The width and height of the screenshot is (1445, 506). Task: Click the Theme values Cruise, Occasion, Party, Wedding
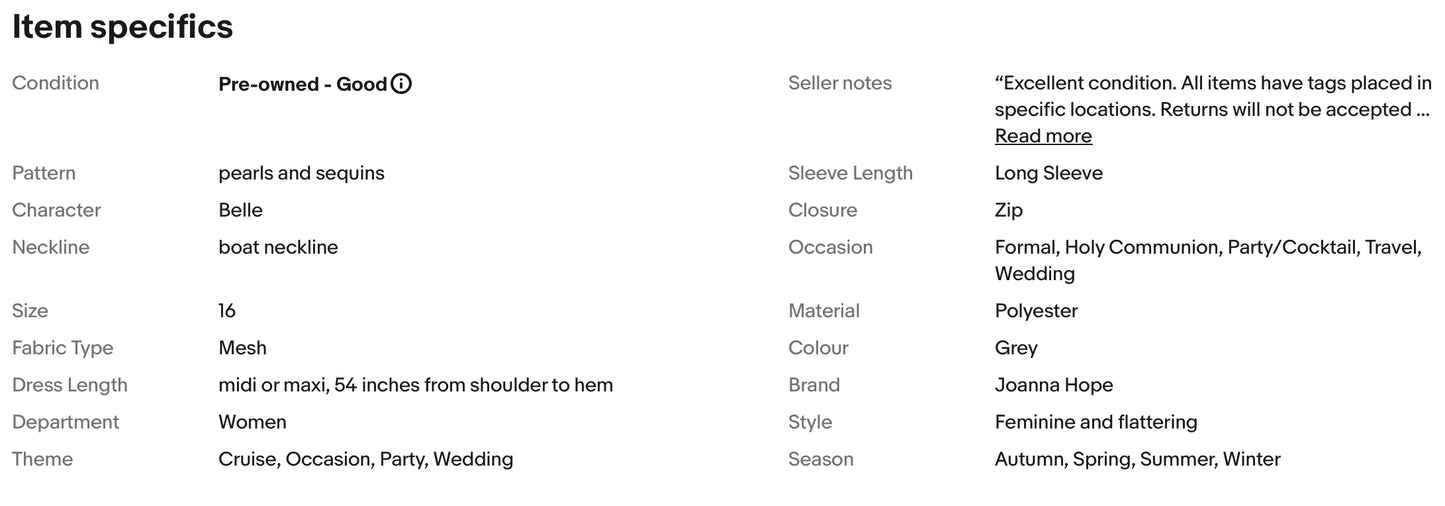click(x=365, y=459)
